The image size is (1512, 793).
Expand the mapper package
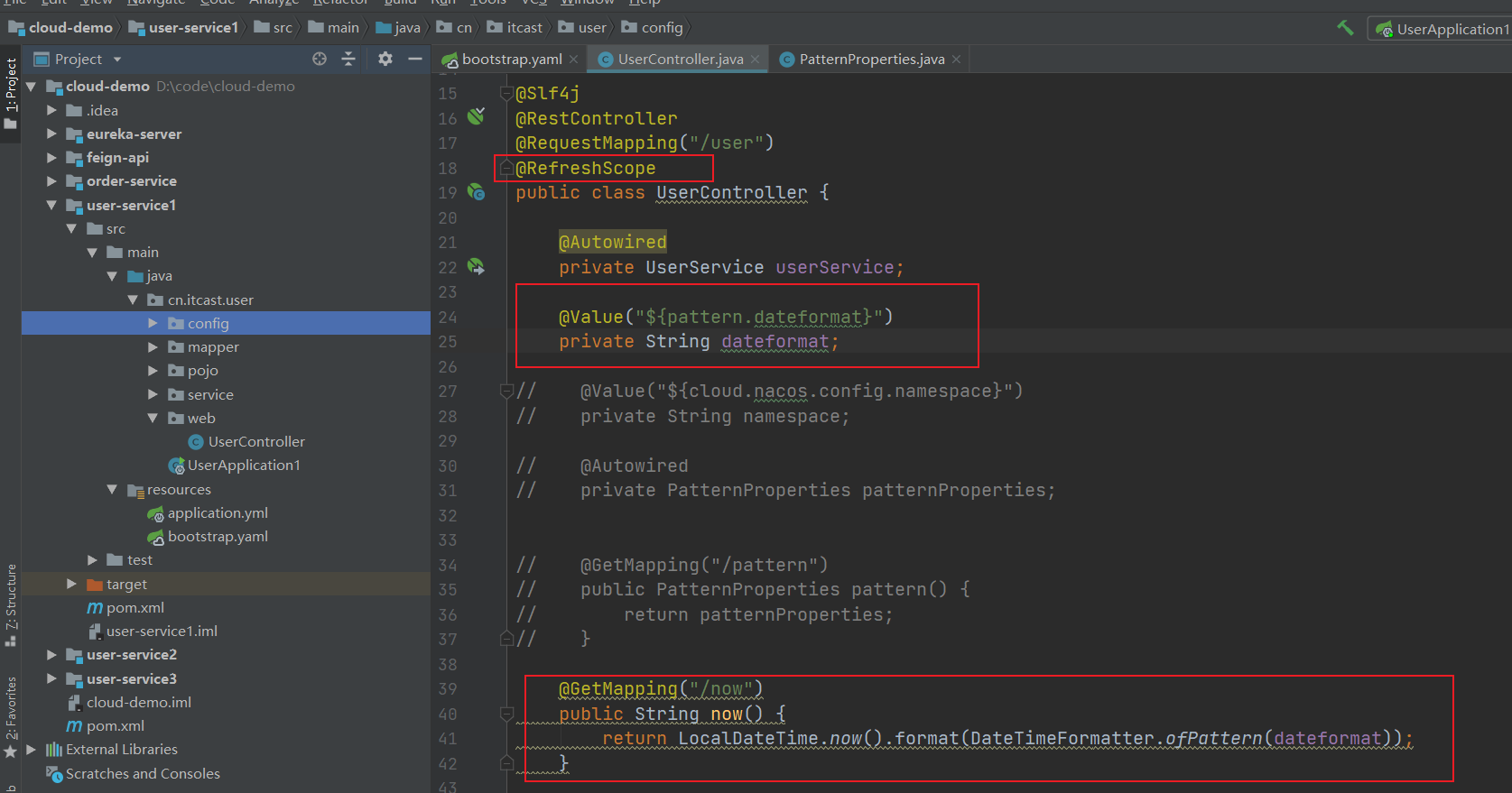pyautogui.click(x=153, y=346)
